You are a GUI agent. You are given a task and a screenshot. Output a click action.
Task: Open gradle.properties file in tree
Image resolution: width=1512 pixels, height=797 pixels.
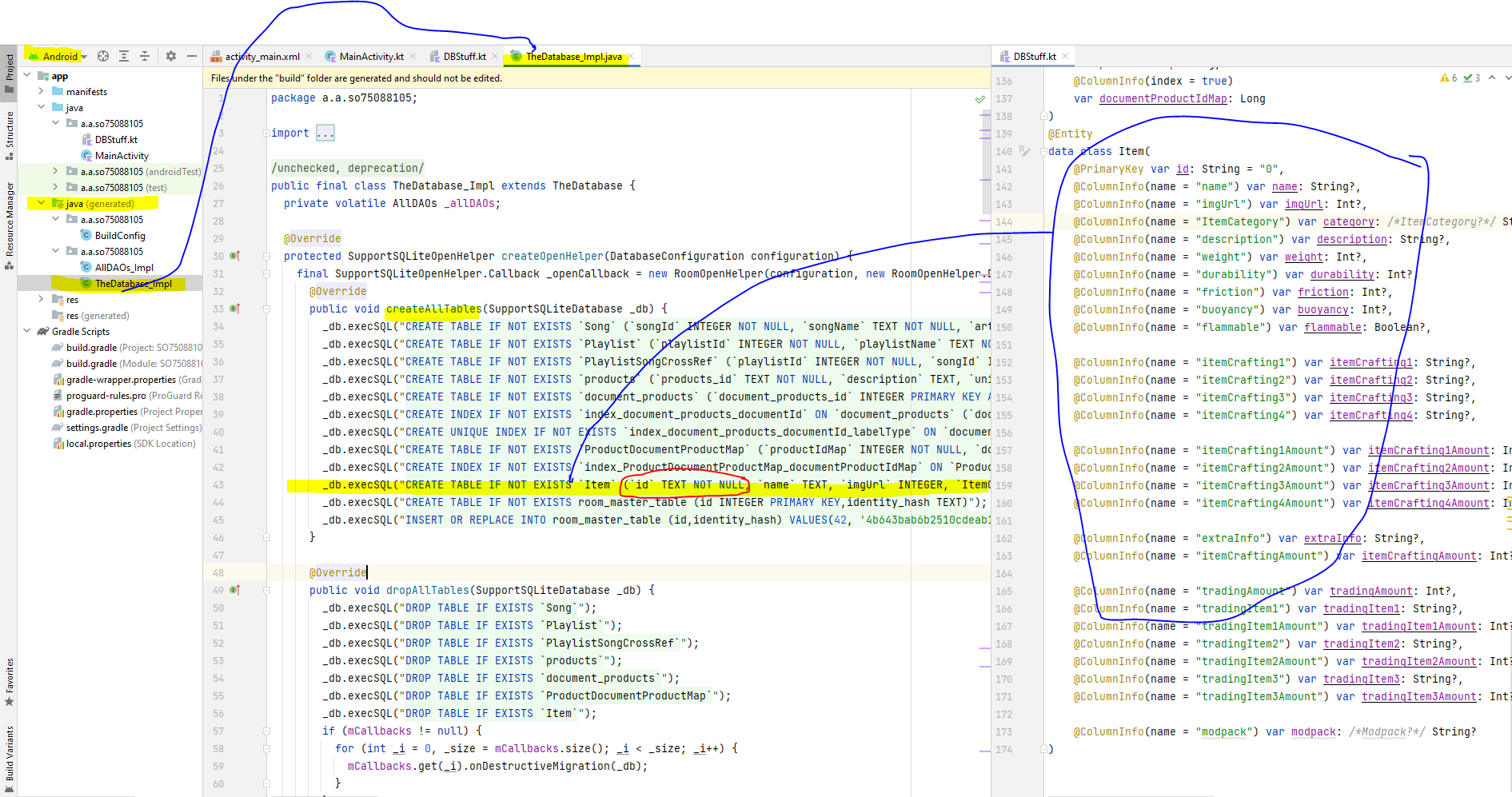tap(126, 412)
